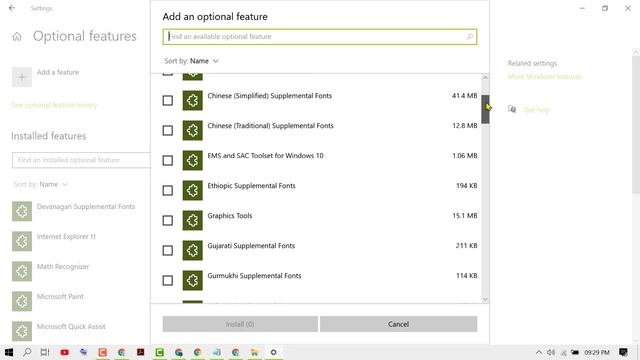The image size is (640, 360).
Task: Click the Get help link
Action: 536,109
